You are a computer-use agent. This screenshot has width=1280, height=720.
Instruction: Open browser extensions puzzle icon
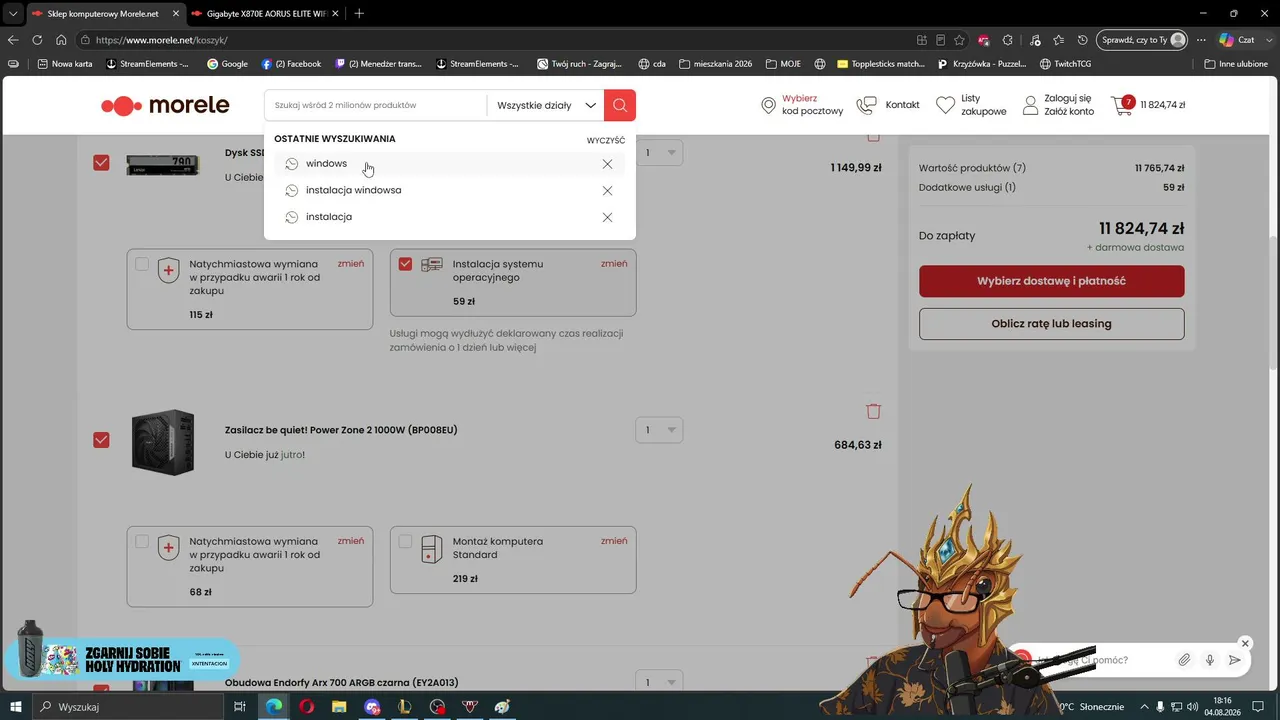1008,40
